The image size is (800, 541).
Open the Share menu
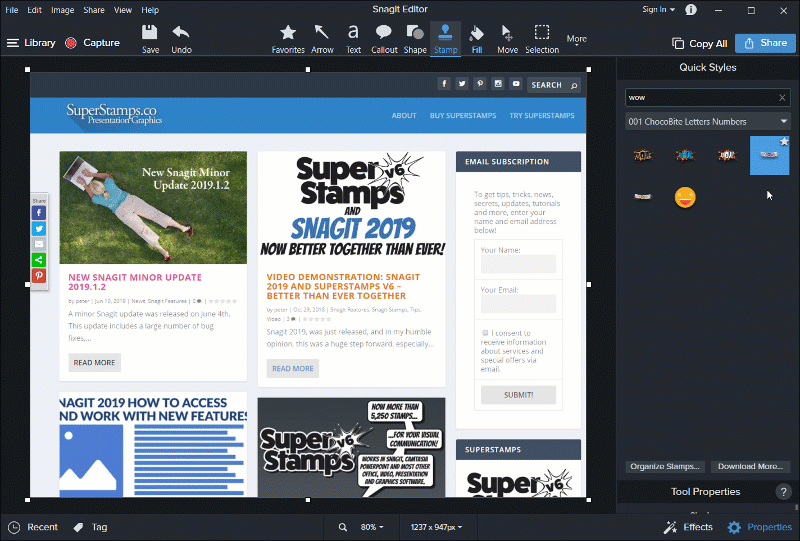(94, 10)
